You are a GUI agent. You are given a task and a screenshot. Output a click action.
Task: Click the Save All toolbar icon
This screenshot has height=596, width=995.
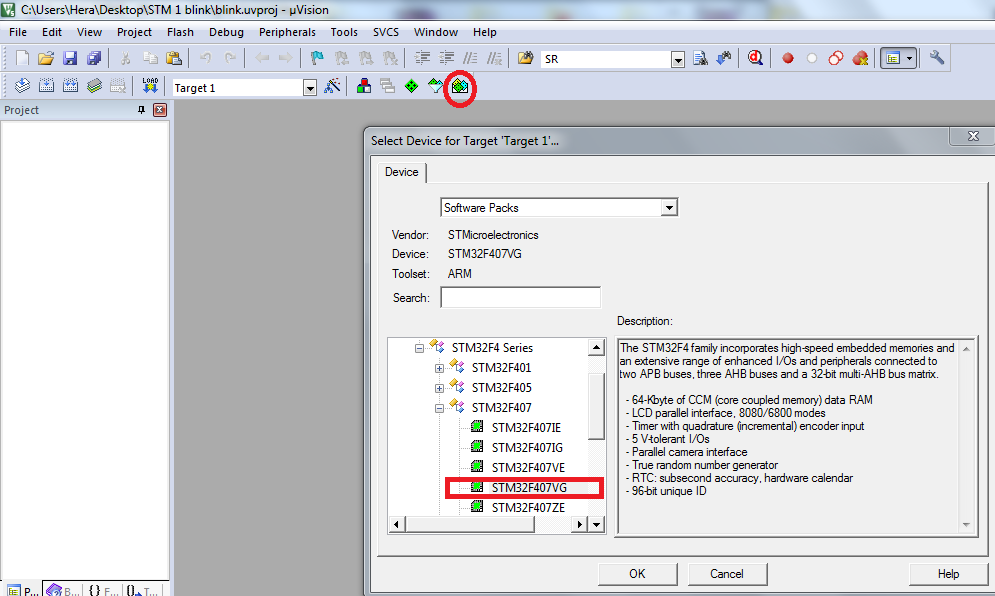[94, 58]
